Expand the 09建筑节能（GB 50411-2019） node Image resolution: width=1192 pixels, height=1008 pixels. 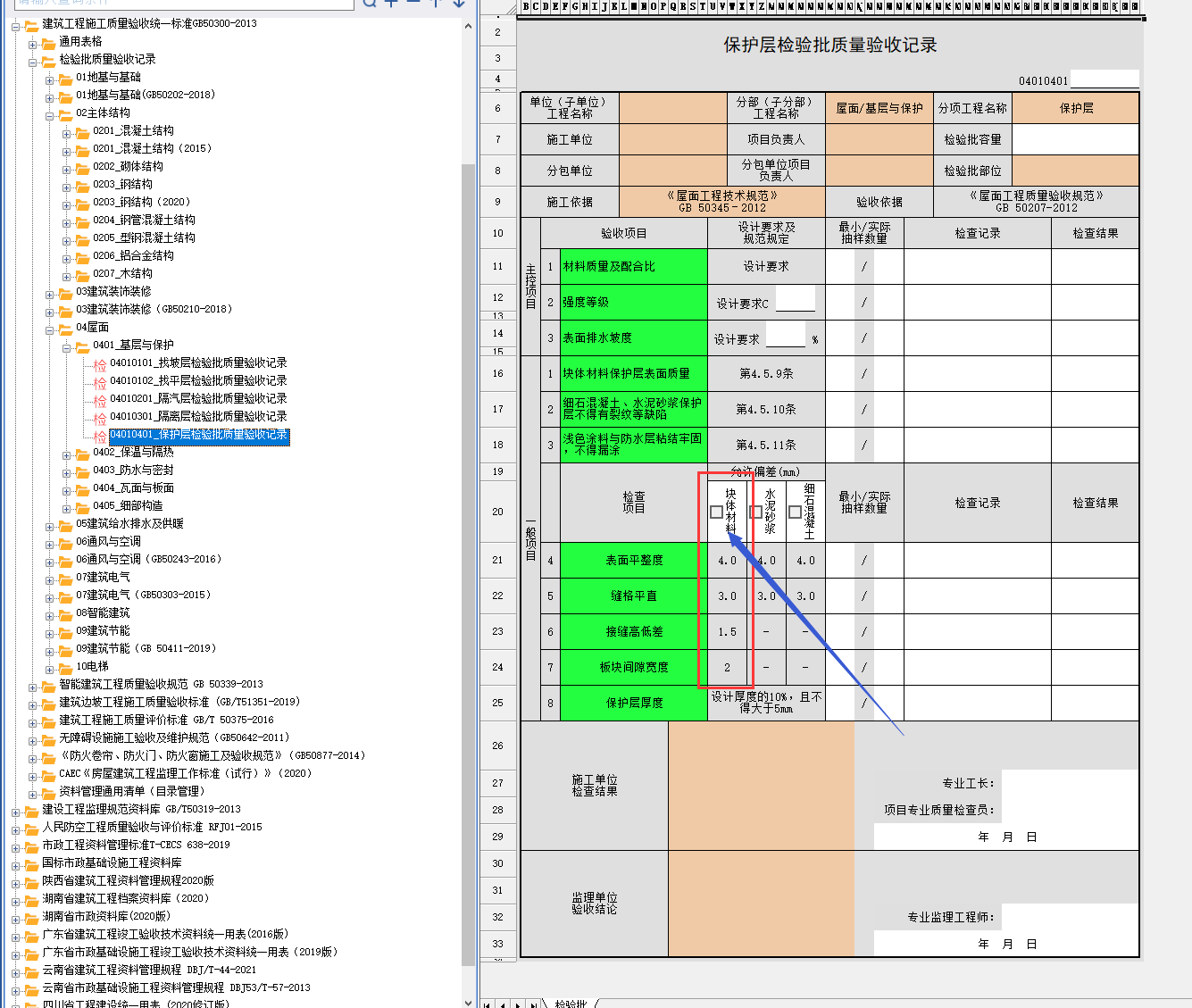[49, 652]
